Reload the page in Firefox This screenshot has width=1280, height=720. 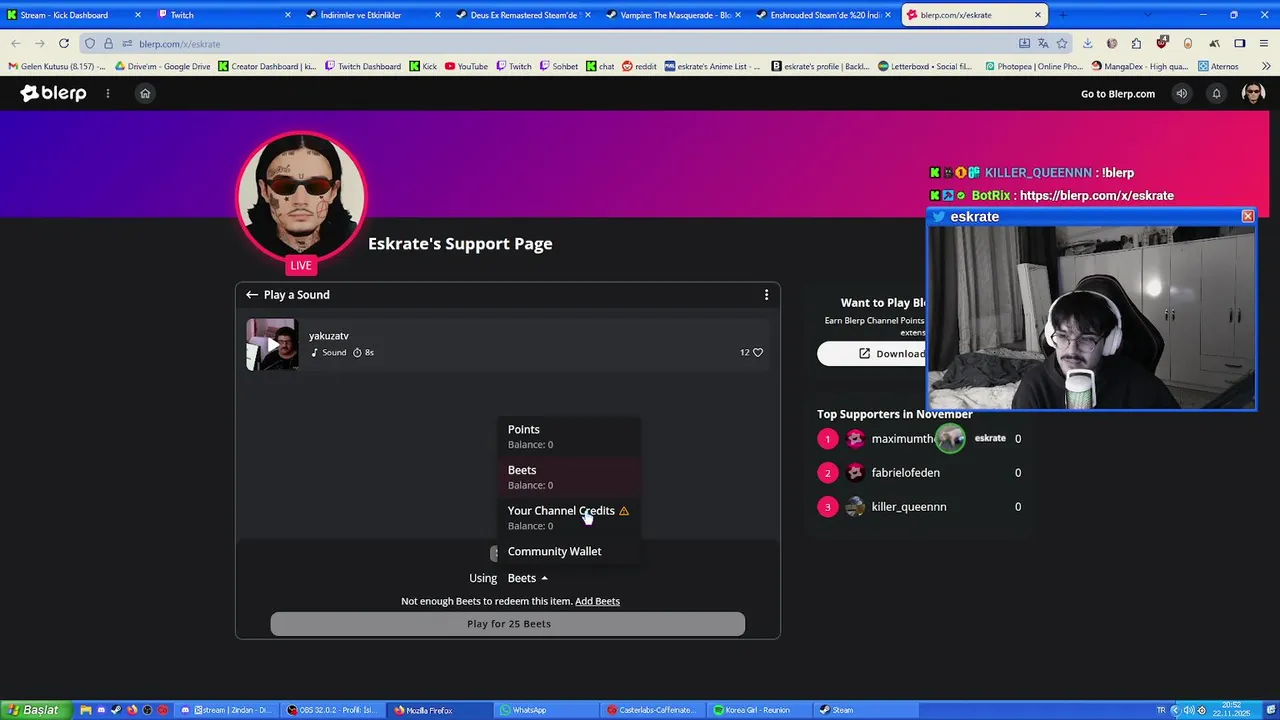64,44
